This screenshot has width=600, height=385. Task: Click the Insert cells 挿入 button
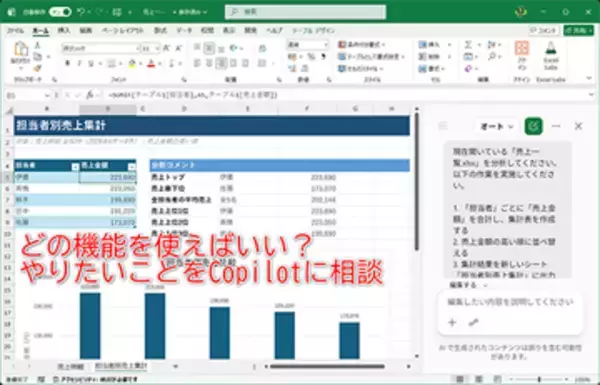click(x=435, y=45)
